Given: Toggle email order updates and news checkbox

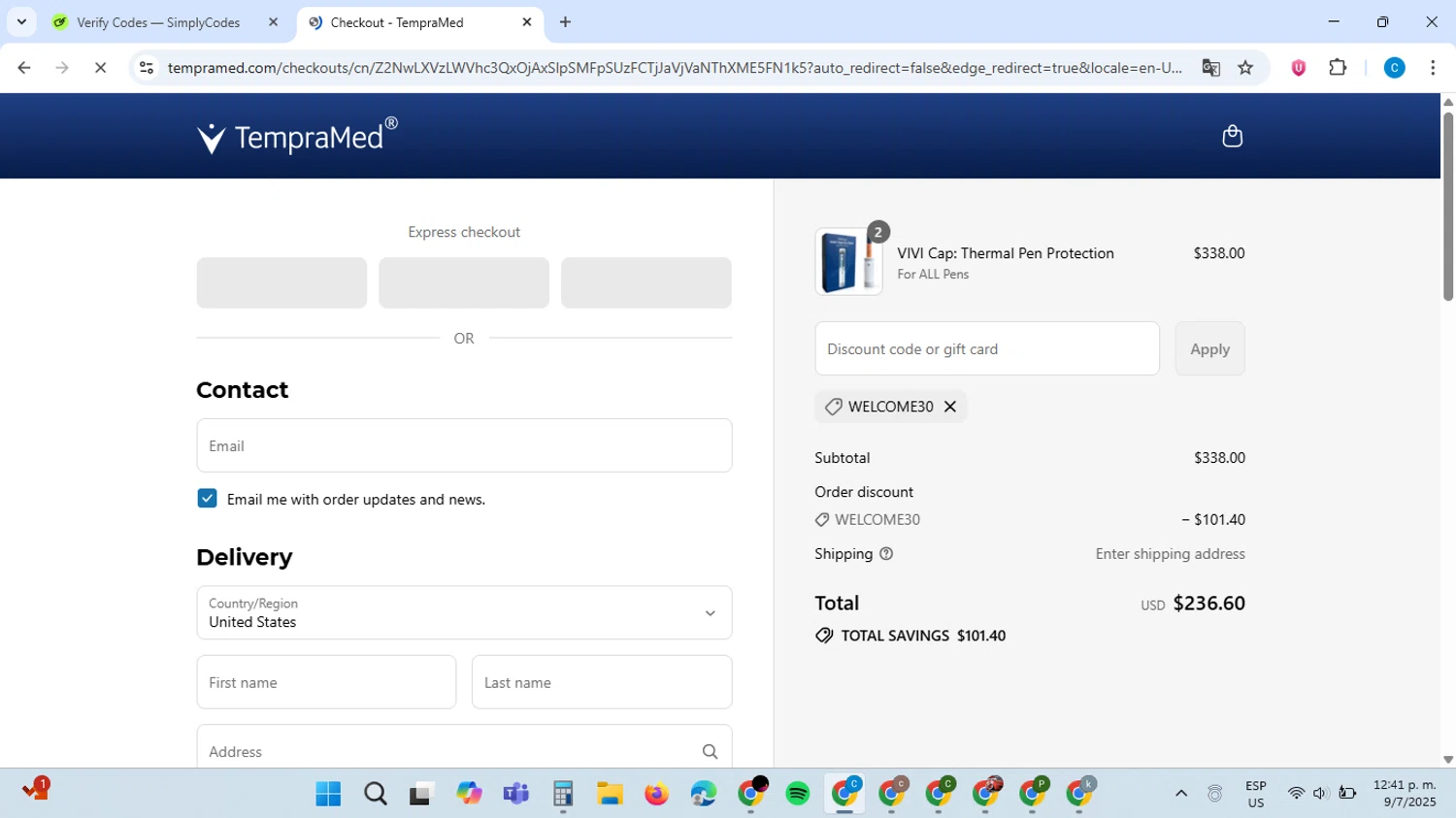Looking at the screenshot, I should point(207,499).
